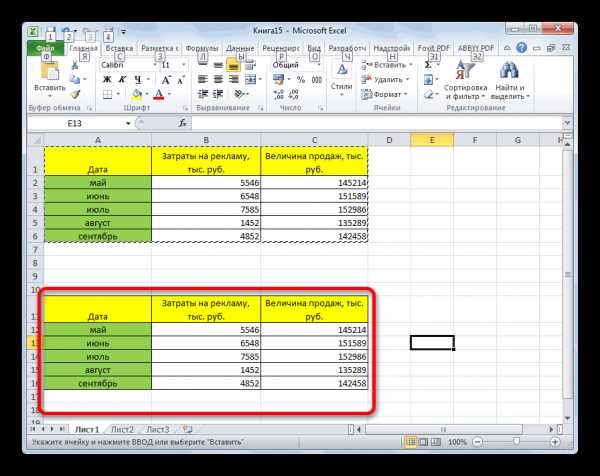Switch to sheet tab Лист2
The width and height of the screenshot is (600, 476).
click(122, 429)
